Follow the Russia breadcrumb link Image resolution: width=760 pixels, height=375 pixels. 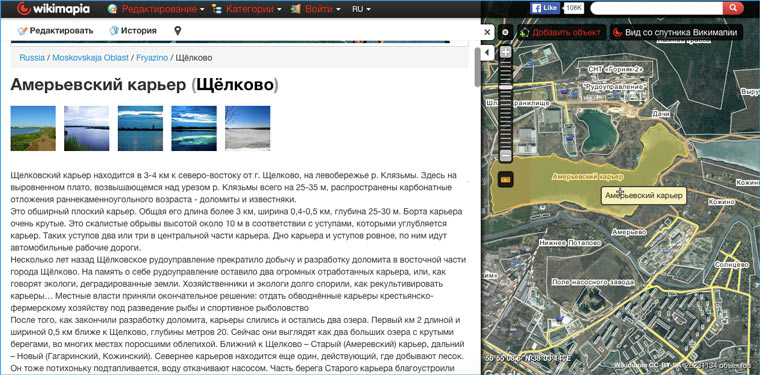(32, 58)
